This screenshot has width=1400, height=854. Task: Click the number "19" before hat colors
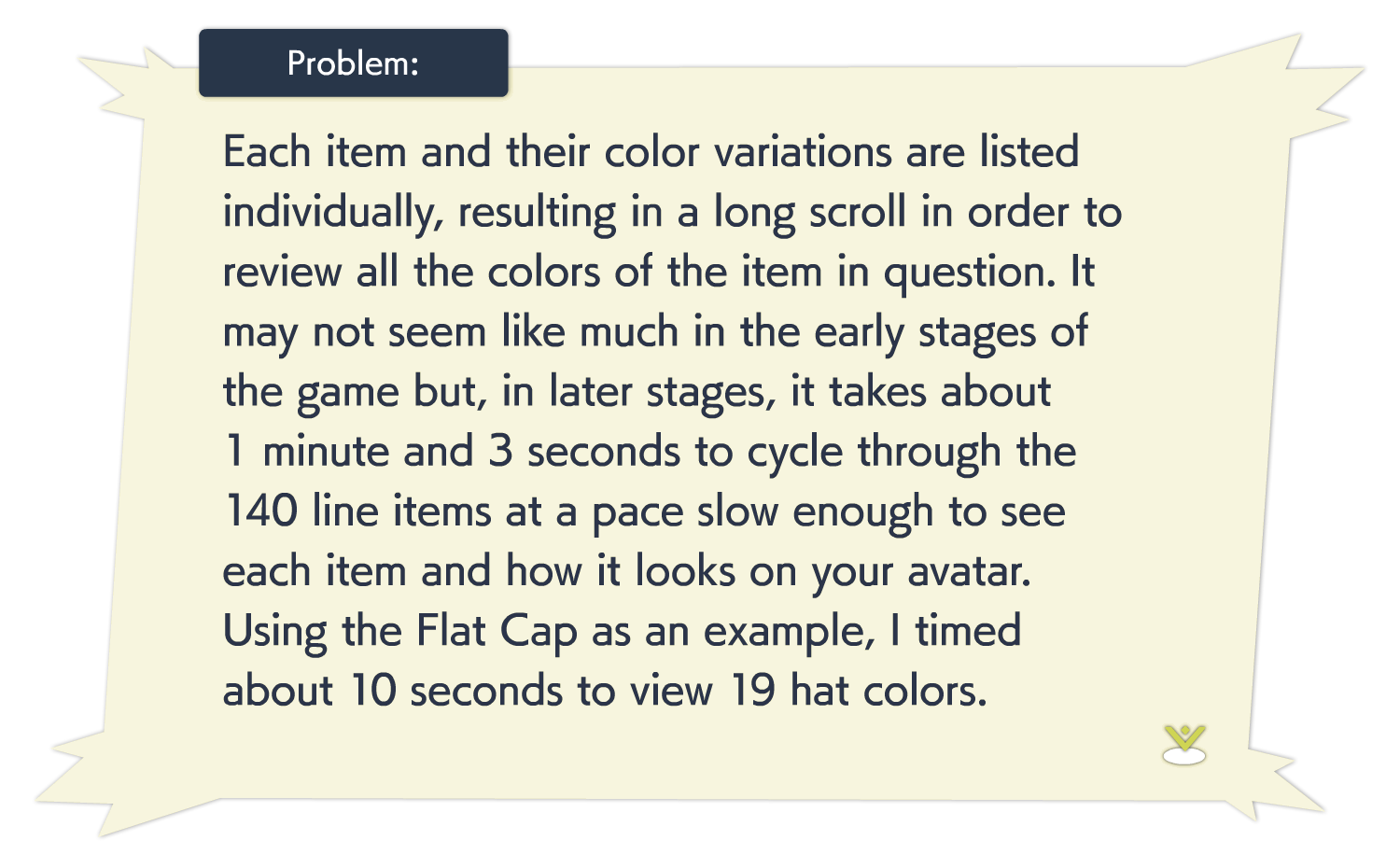(x=751, y=691)
